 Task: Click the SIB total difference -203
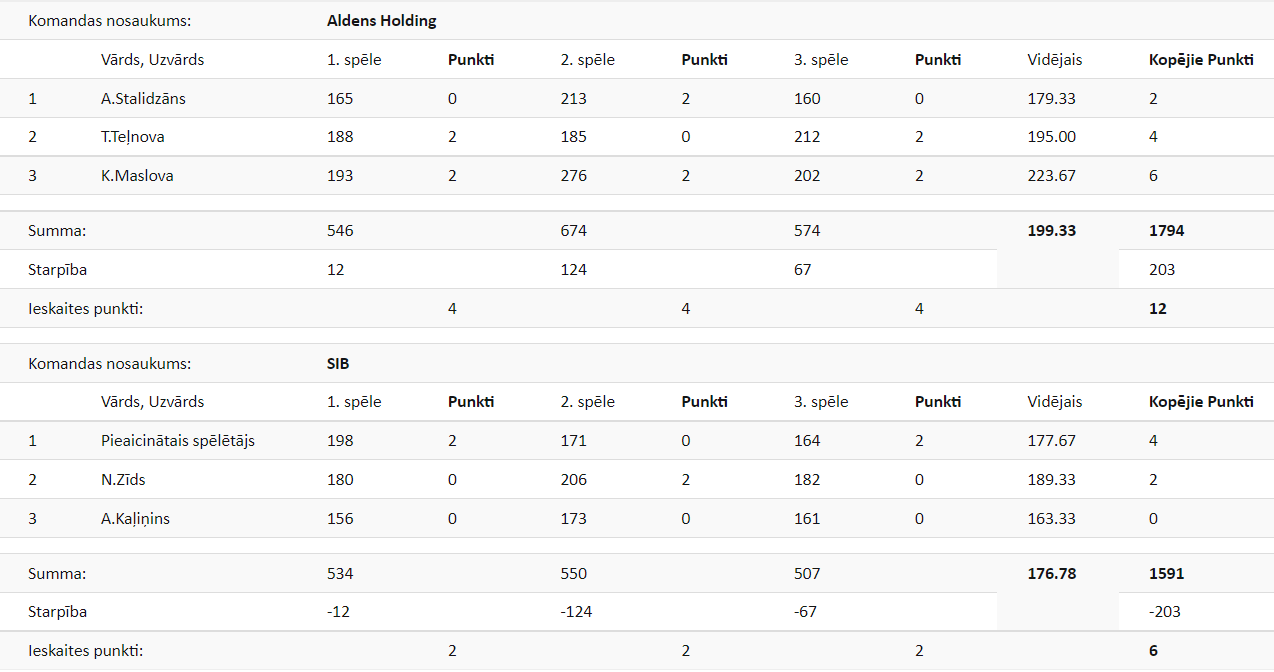(x=1165, y=612)
